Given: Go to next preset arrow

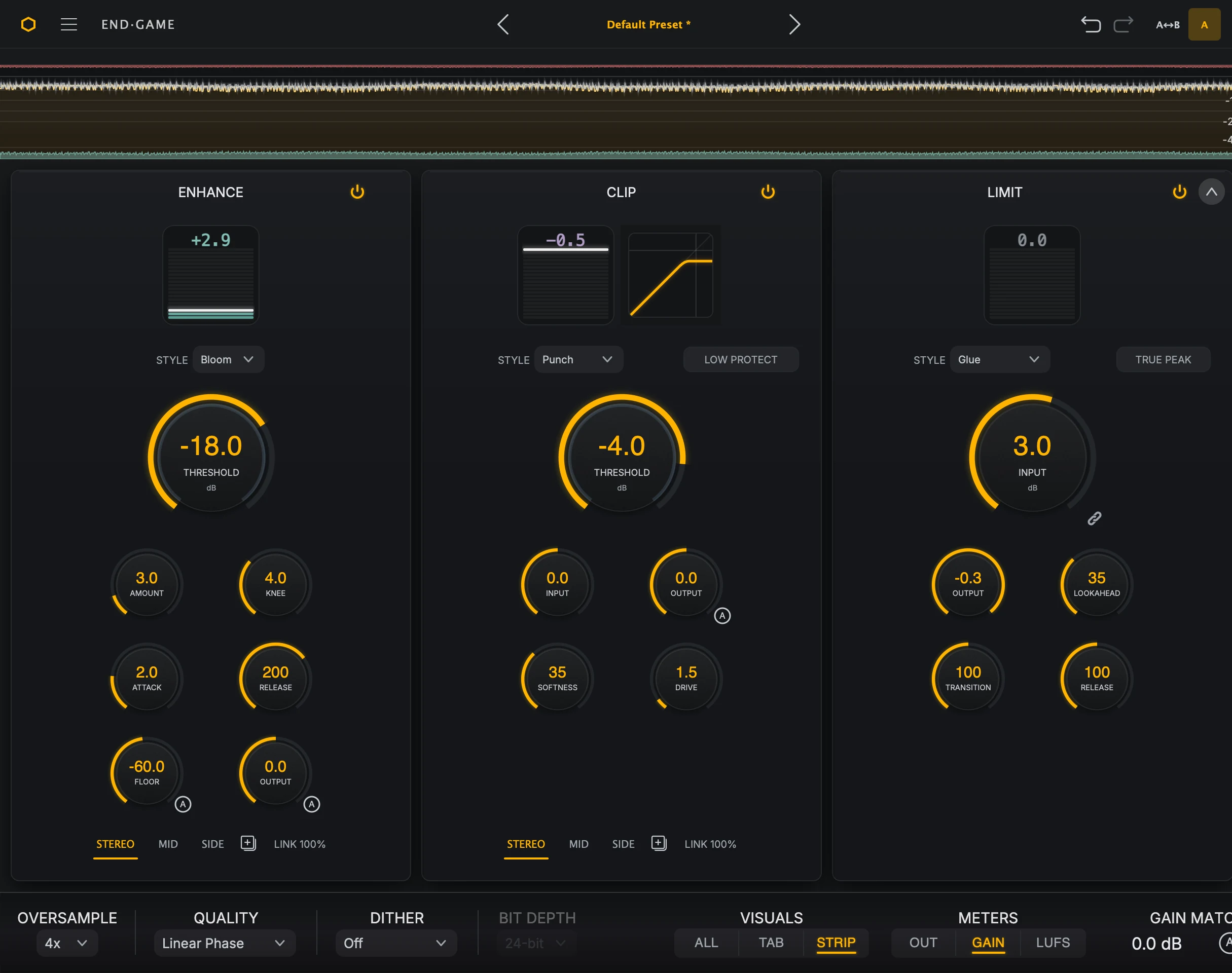Looking at the screenshot, I should tap(794, 24).
